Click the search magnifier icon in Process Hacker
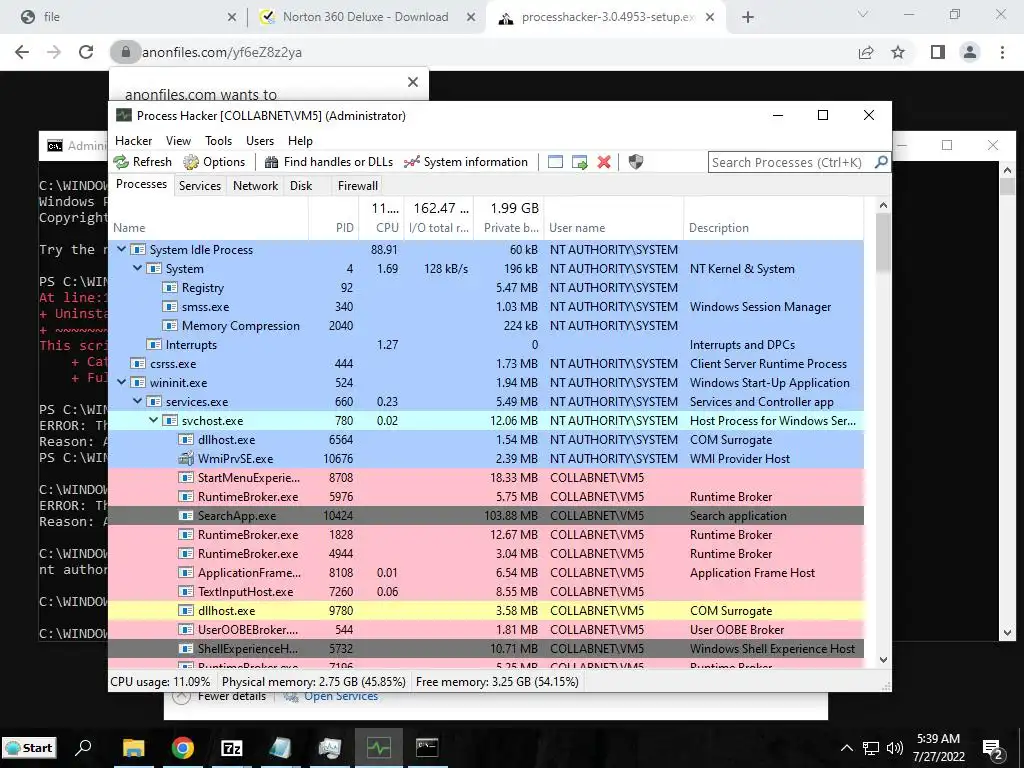The image size is (1024, 768). click(881, 162)
